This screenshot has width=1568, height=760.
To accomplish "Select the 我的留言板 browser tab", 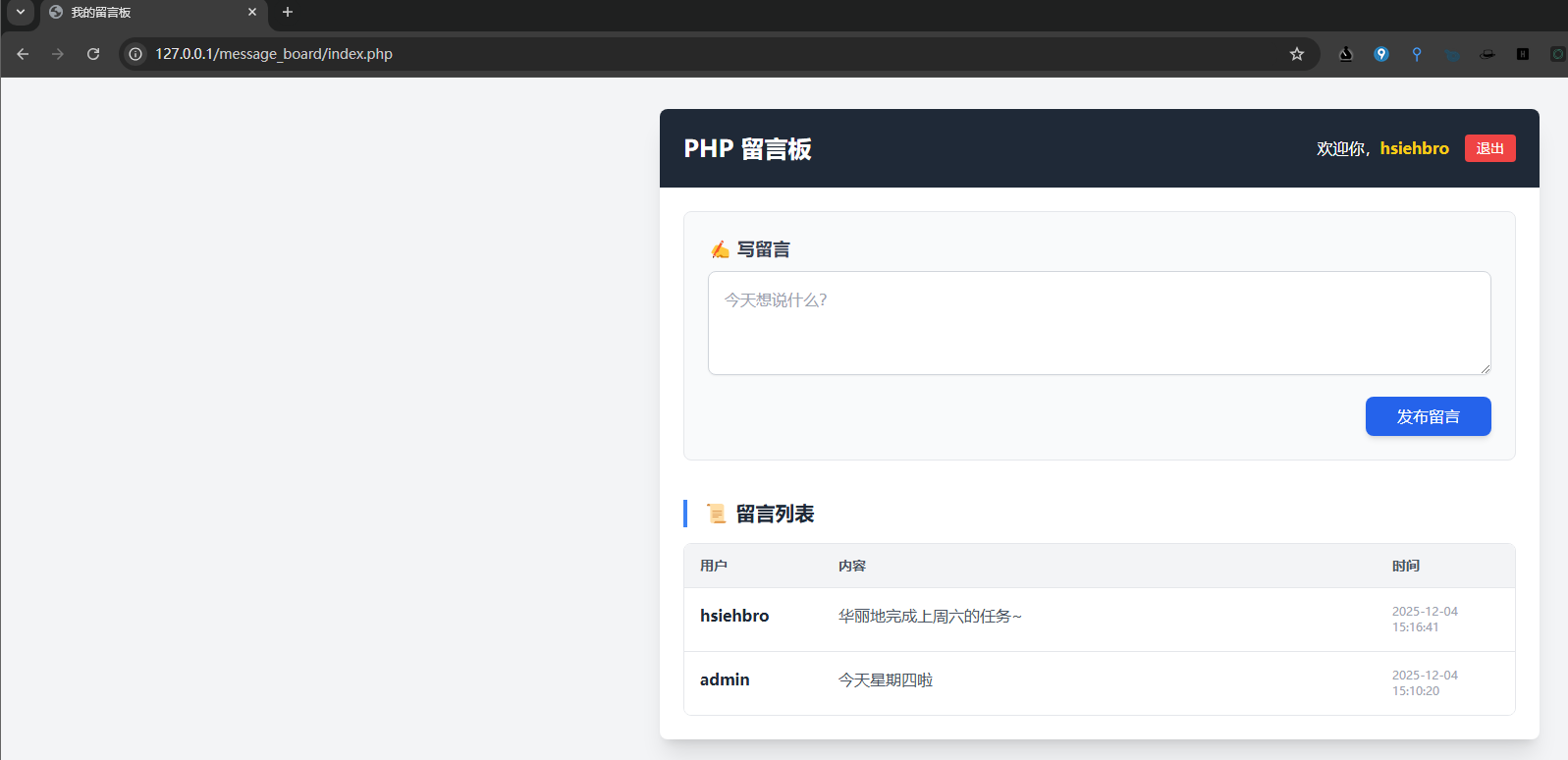I will click(147, 13).
